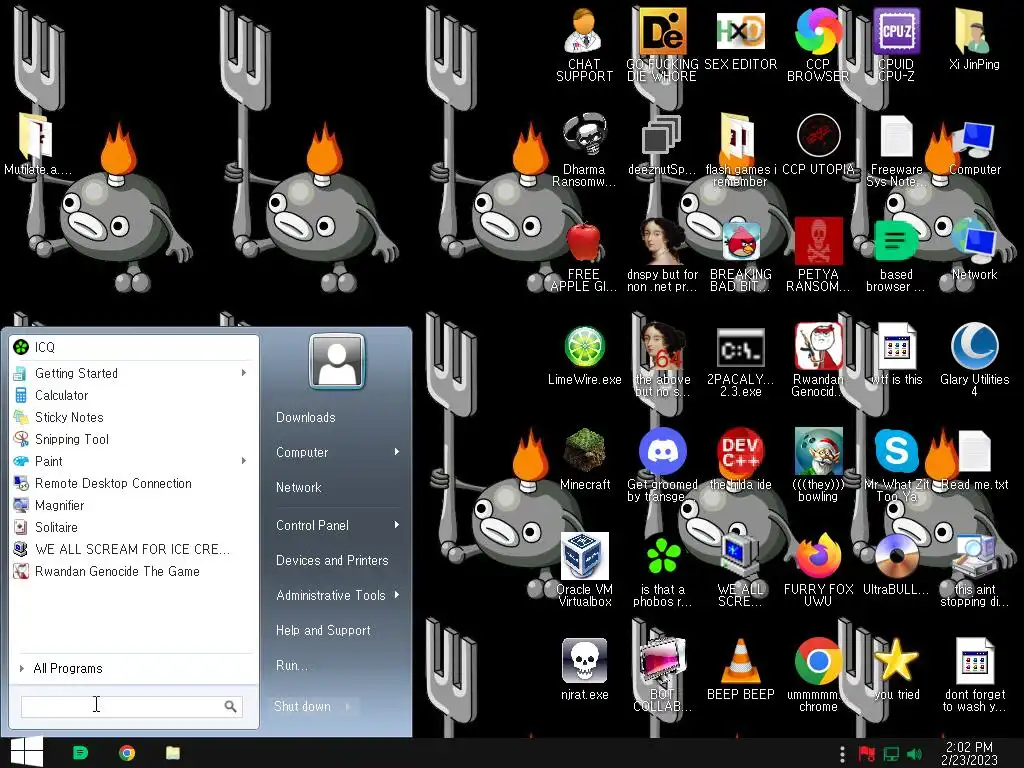1024x768 pixels.
Task: Open the flash games i remember folder
Action: (x=740, y=150)
